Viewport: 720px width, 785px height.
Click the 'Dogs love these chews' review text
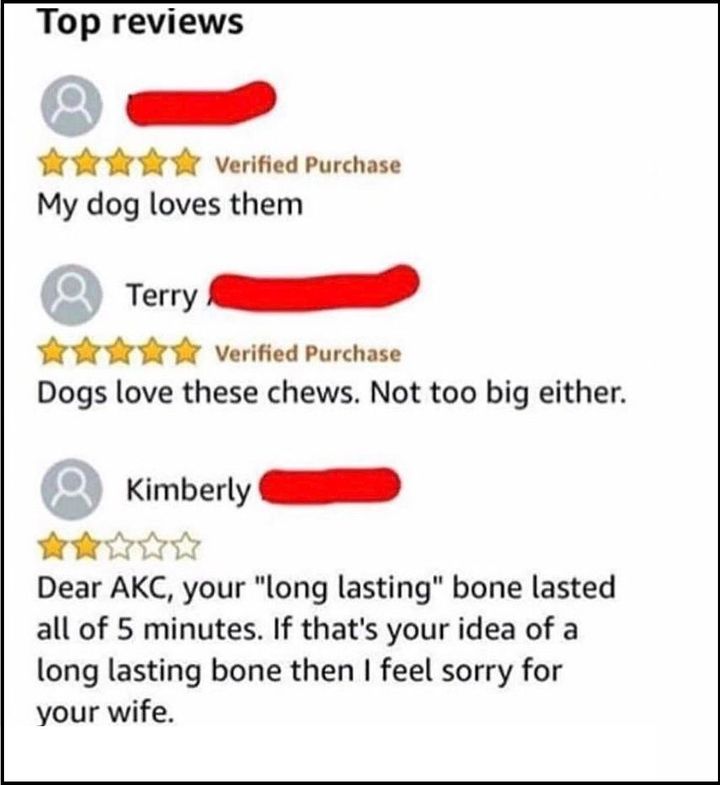[x=331, y=394]
